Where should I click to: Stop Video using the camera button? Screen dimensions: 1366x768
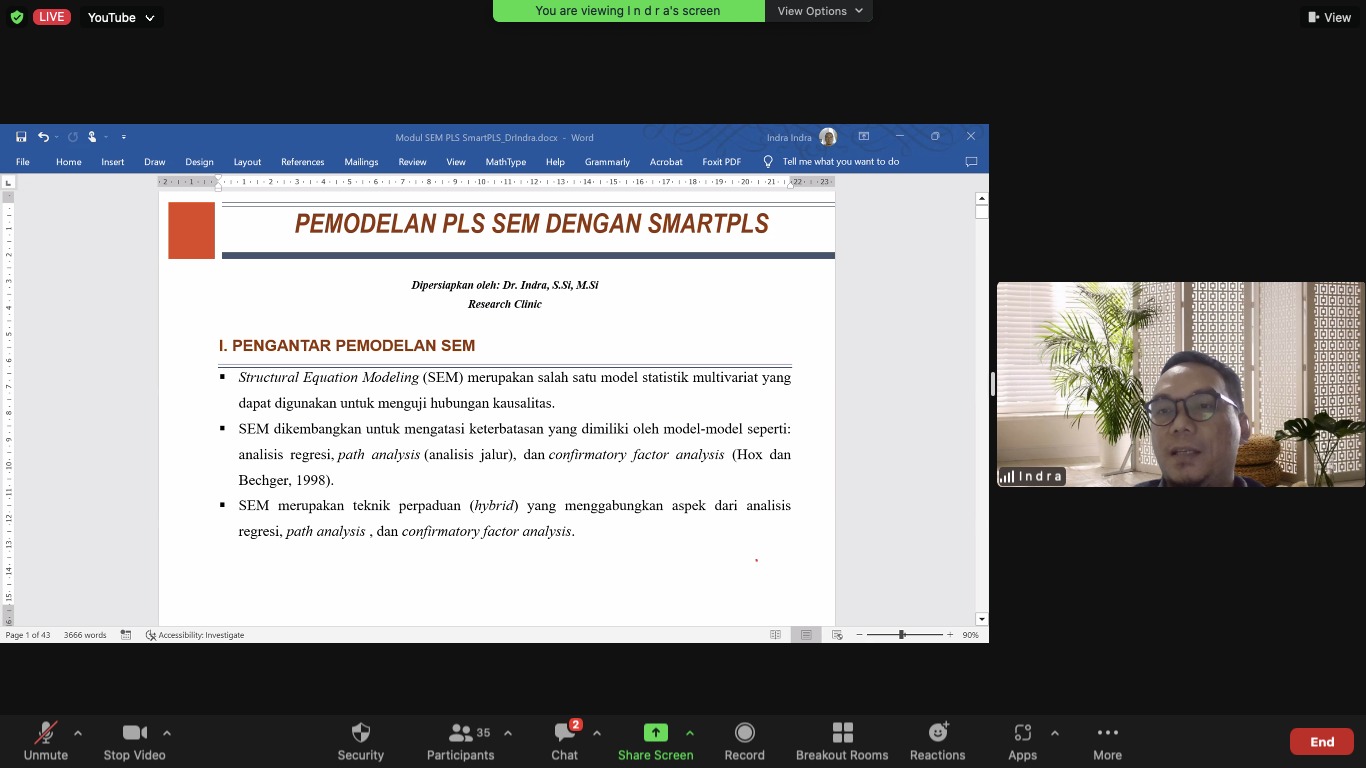(134, 742)
